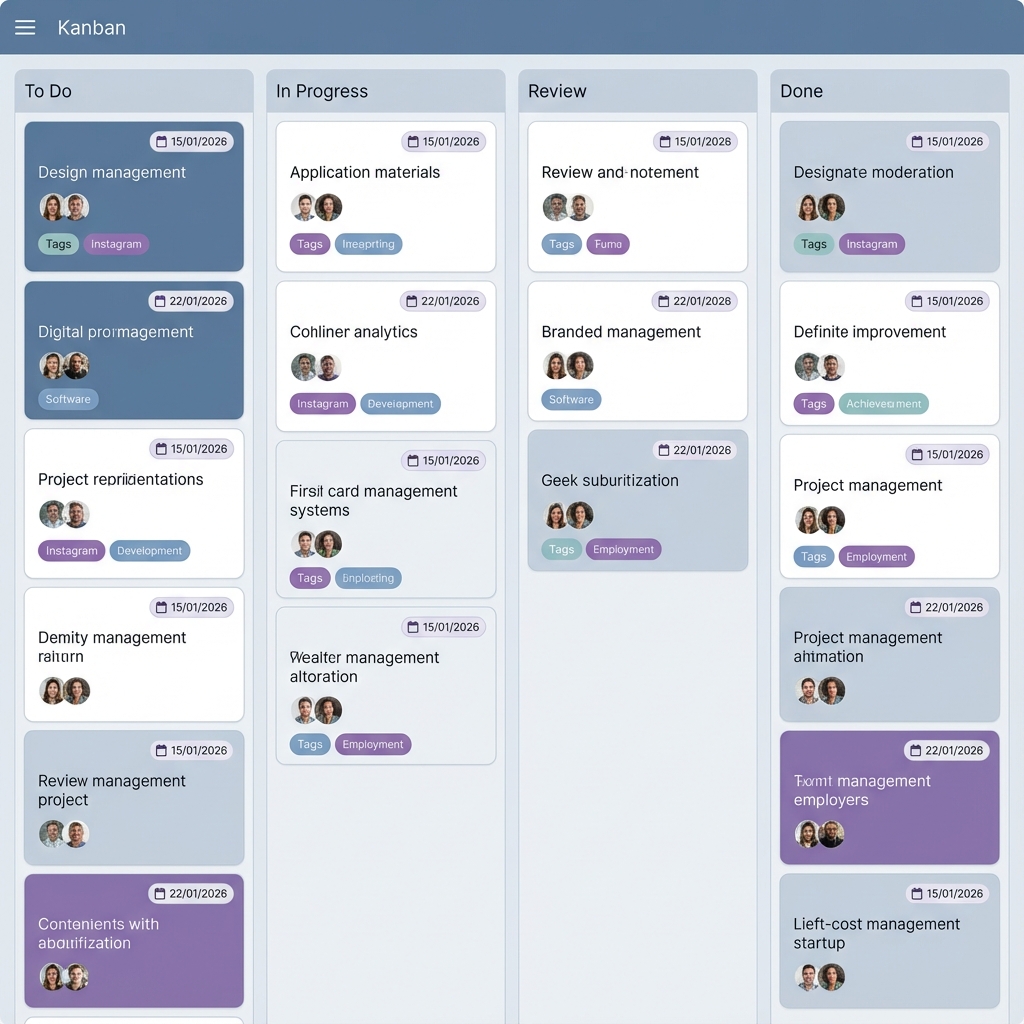Click assignee avatars on Demity management card
Image resolution: width=1024 pixels, height=1024 pixels.
point(65,690)
